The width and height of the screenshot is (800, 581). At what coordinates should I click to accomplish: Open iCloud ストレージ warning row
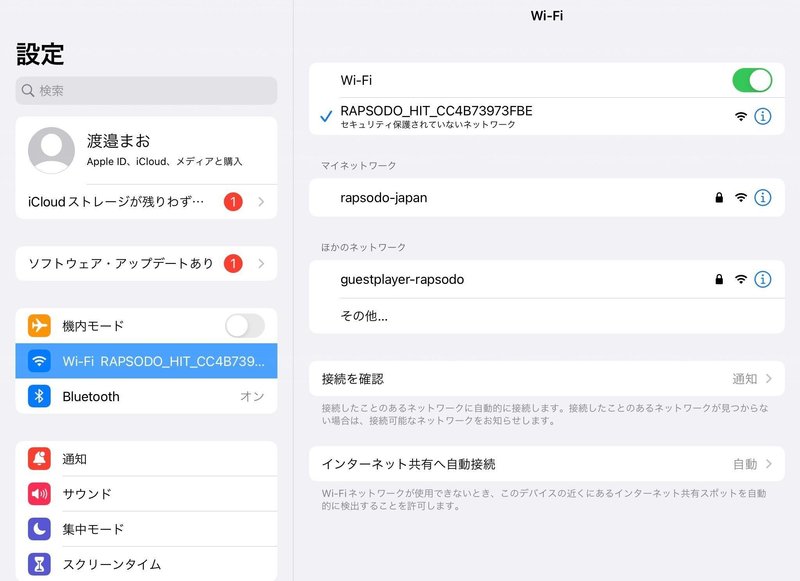pyautogui.click(x=146, y=201)
